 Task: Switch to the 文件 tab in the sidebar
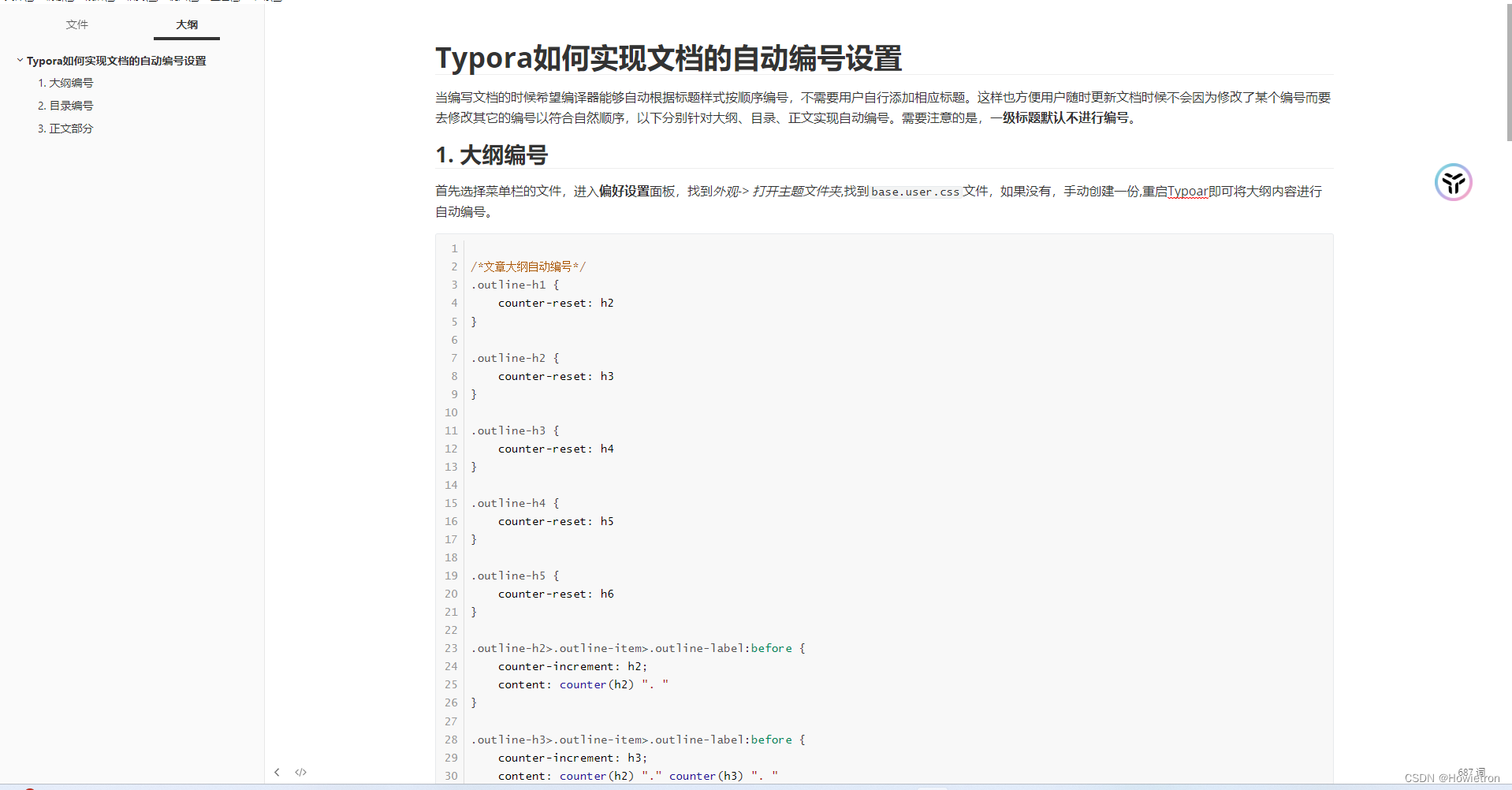click(x=76, y=24)
